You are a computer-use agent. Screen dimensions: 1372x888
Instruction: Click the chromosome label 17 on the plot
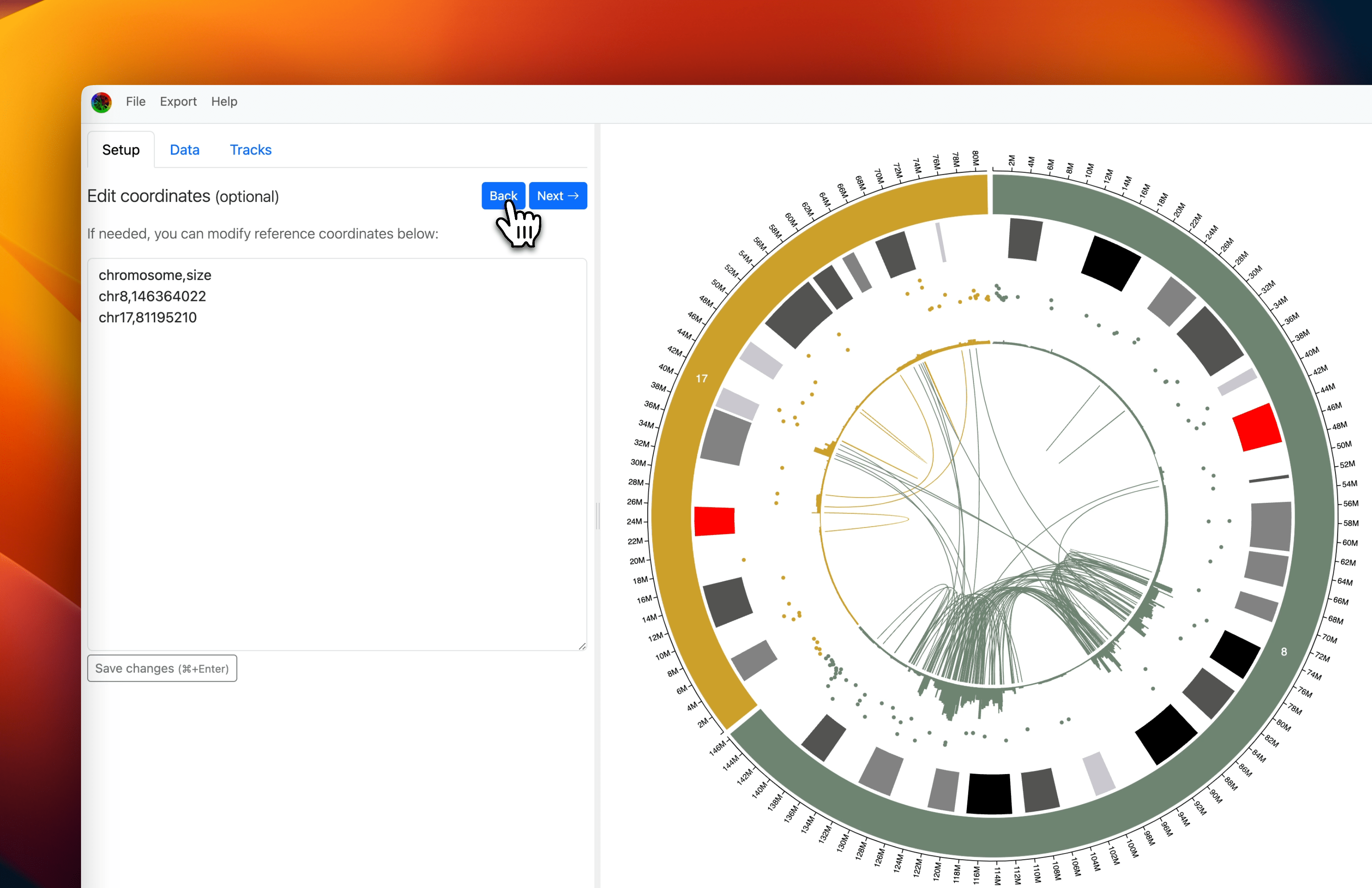702,379
